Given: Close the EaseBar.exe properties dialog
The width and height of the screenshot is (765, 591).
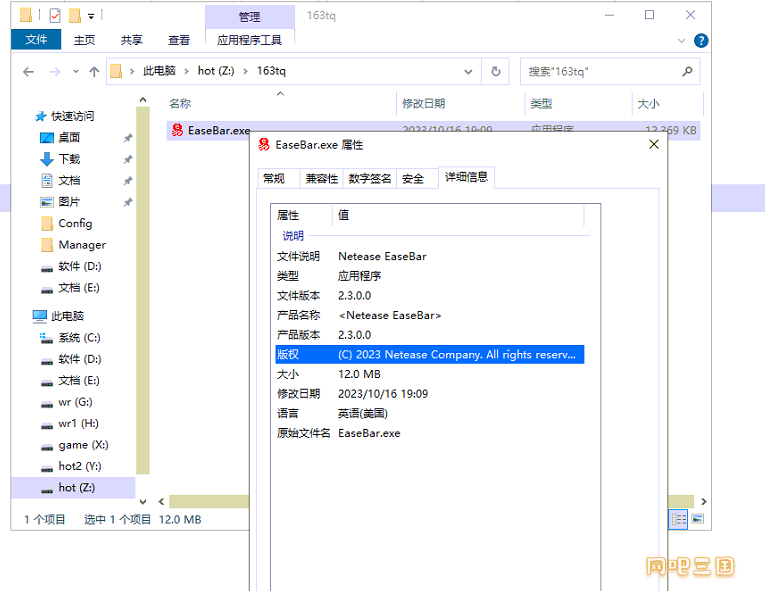Looking at the screenshot, I should pyautogui.click(x=654, y=144).
